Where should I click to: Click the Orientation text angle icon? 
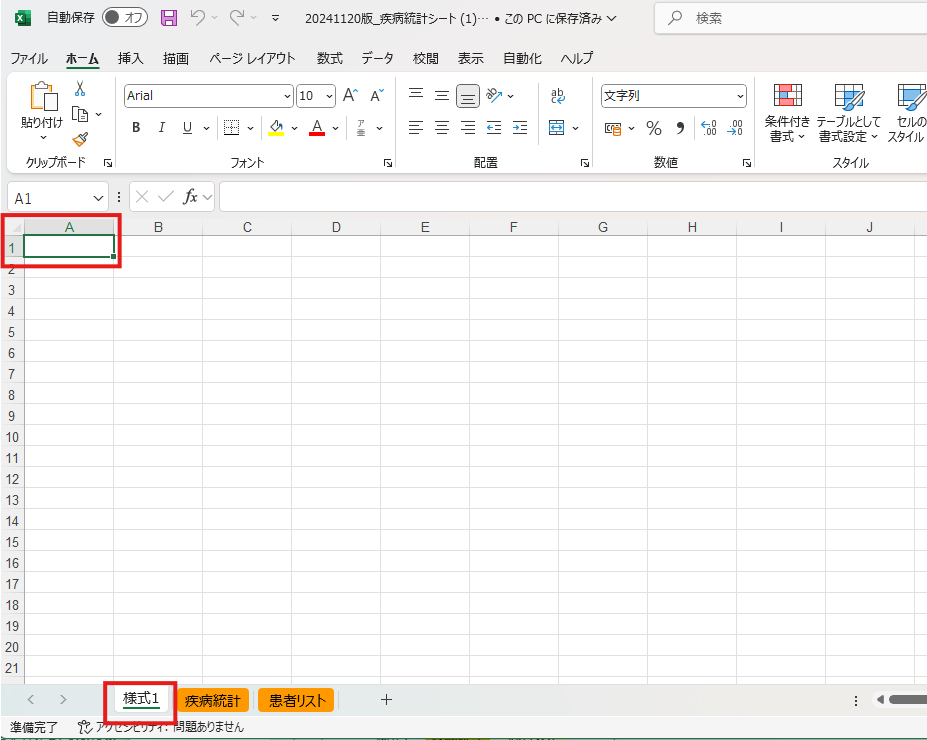click(494, 95)
